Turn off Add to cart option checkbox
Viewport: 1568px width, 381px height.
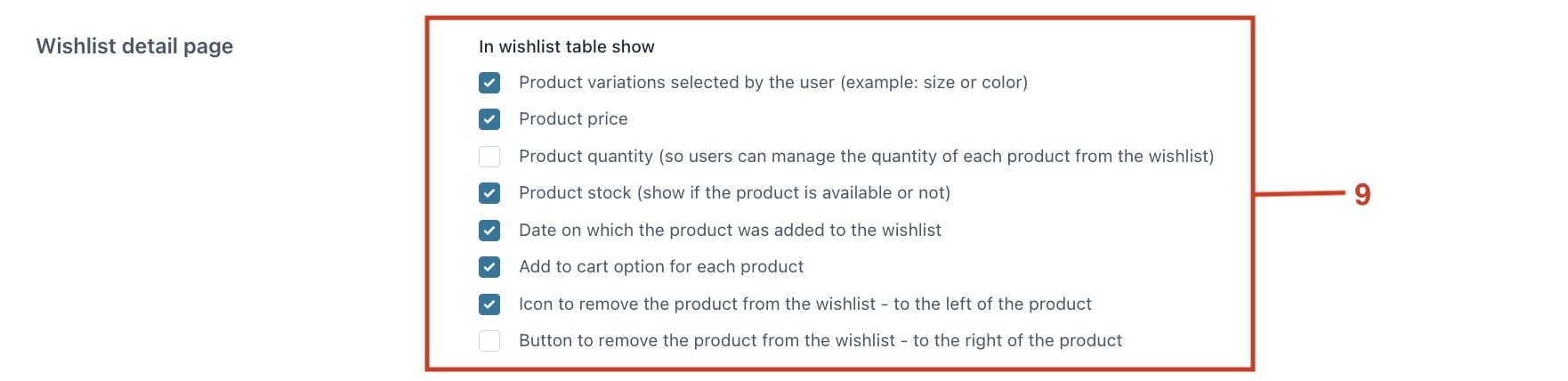coord(489,267)
